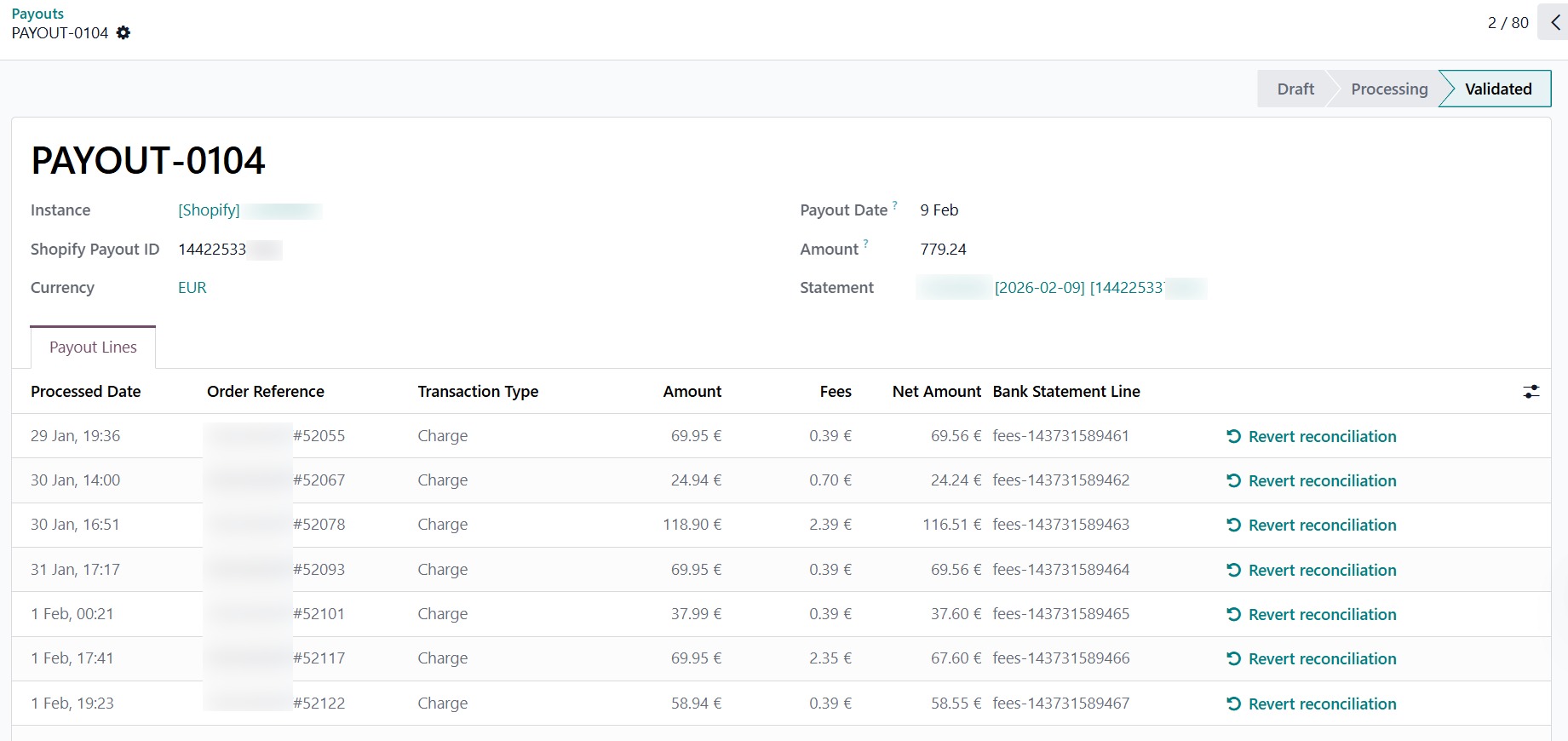This screenshot has height=741, width=1568.
Task: Sort by the Fees column header
Action: click(x=836, y=391)
